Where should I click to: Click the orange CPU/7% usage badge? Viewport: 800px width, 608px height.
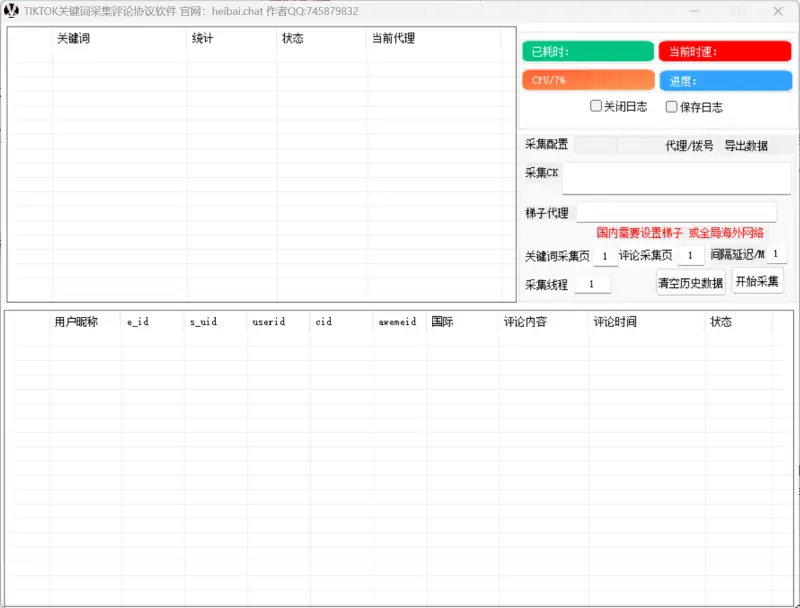point(587,80)
